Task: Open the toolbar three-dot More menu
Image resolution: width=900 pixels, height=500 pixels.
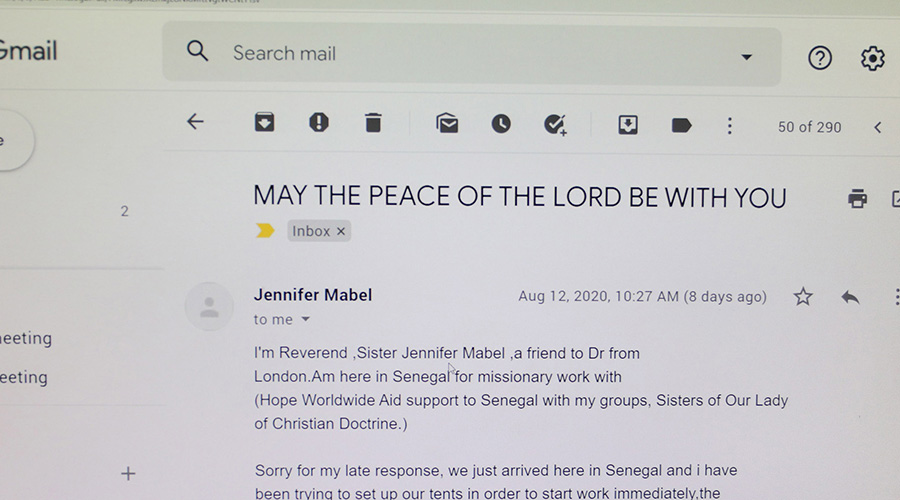Action: click(730, 126)
